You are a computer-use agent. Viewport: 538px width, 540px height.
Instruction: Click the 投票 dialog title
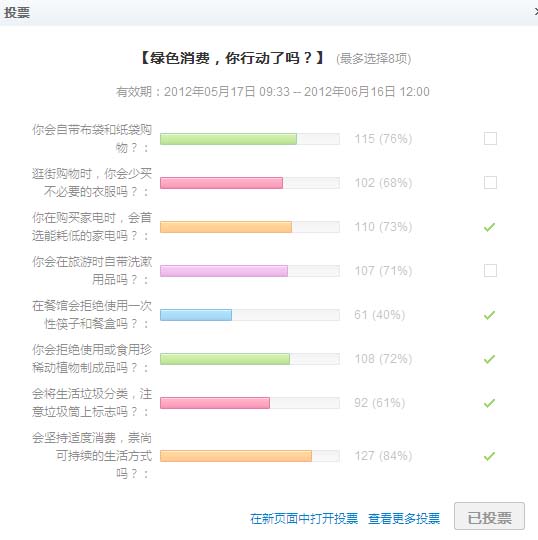[x=17, y=12]
